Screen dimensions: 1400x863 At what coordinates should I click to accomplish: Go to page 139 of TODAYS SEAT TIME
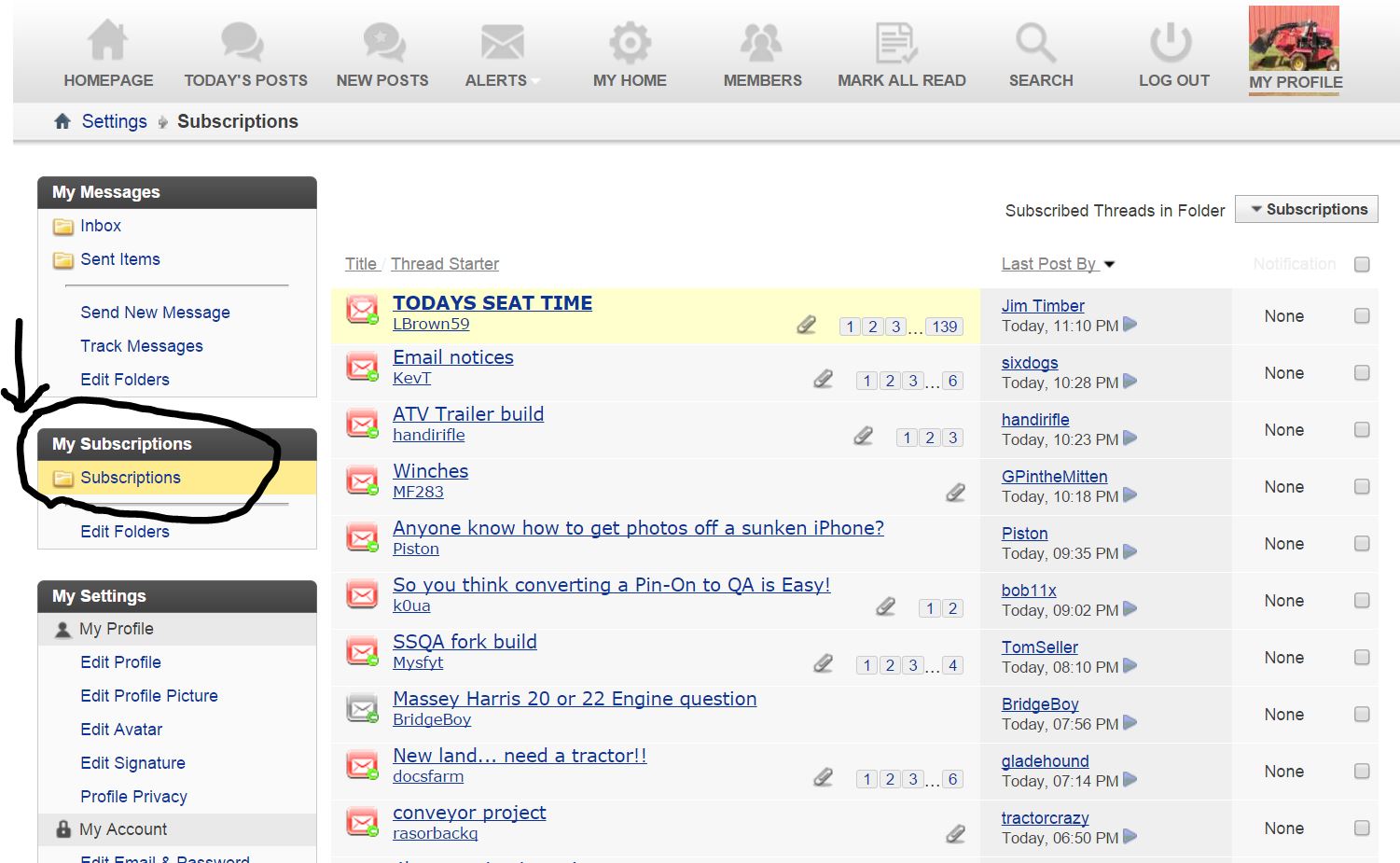(x=944, y=327)
